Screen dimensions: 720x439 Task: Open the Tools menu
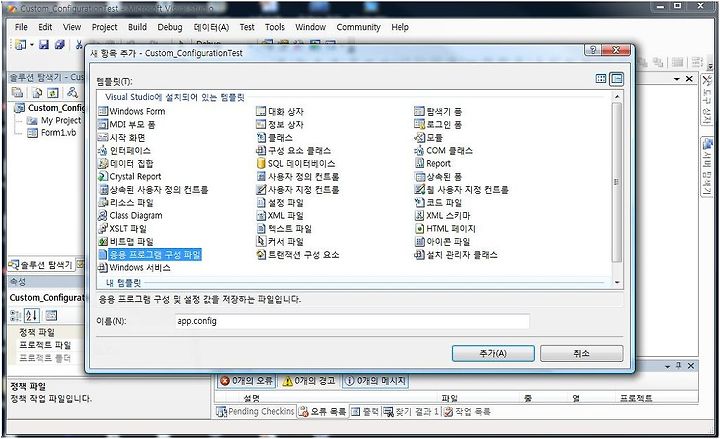click(275, 27)
